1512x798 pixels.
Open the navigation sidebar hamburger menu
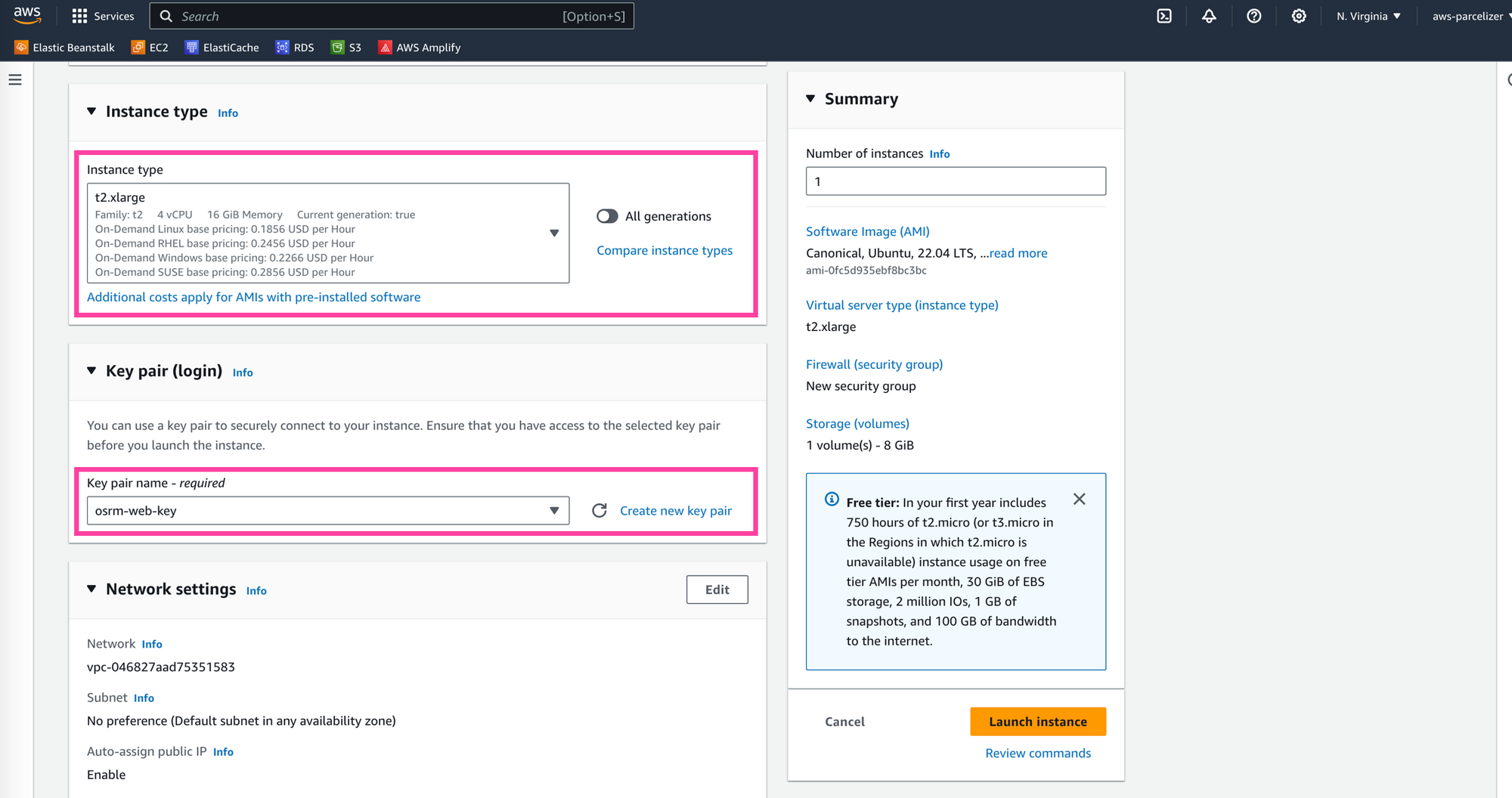[x=15, y=79]
